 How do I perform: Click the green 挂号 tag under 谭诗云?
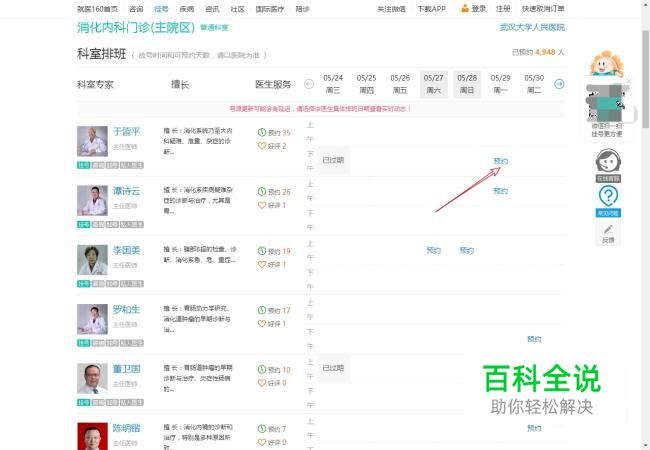coord(83,225)
